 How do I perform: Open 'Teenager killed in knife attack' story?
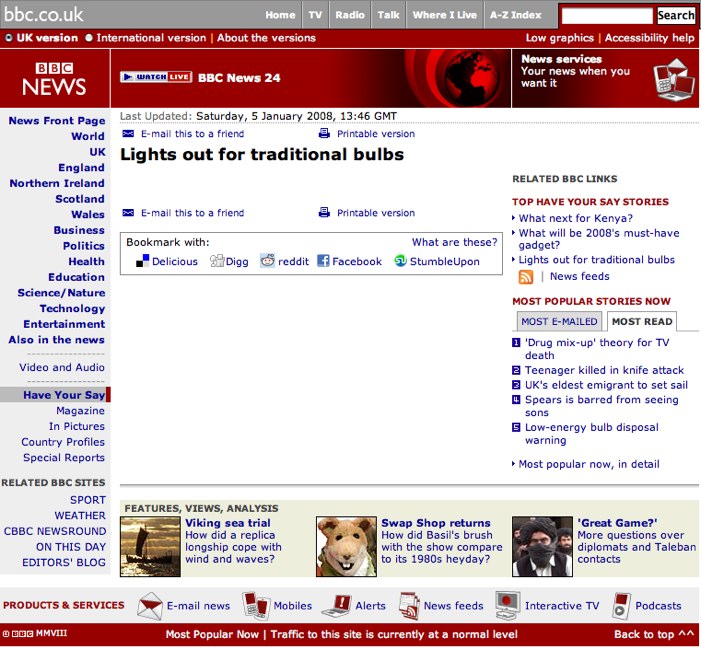coord(604,370)
